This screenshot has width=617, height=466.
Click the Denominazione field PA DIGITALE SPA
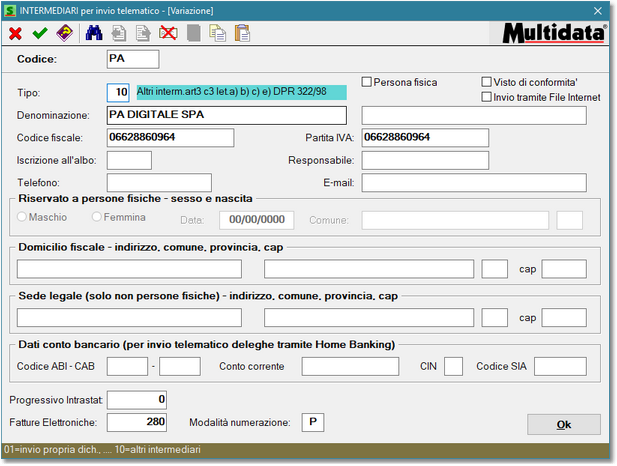227,115
